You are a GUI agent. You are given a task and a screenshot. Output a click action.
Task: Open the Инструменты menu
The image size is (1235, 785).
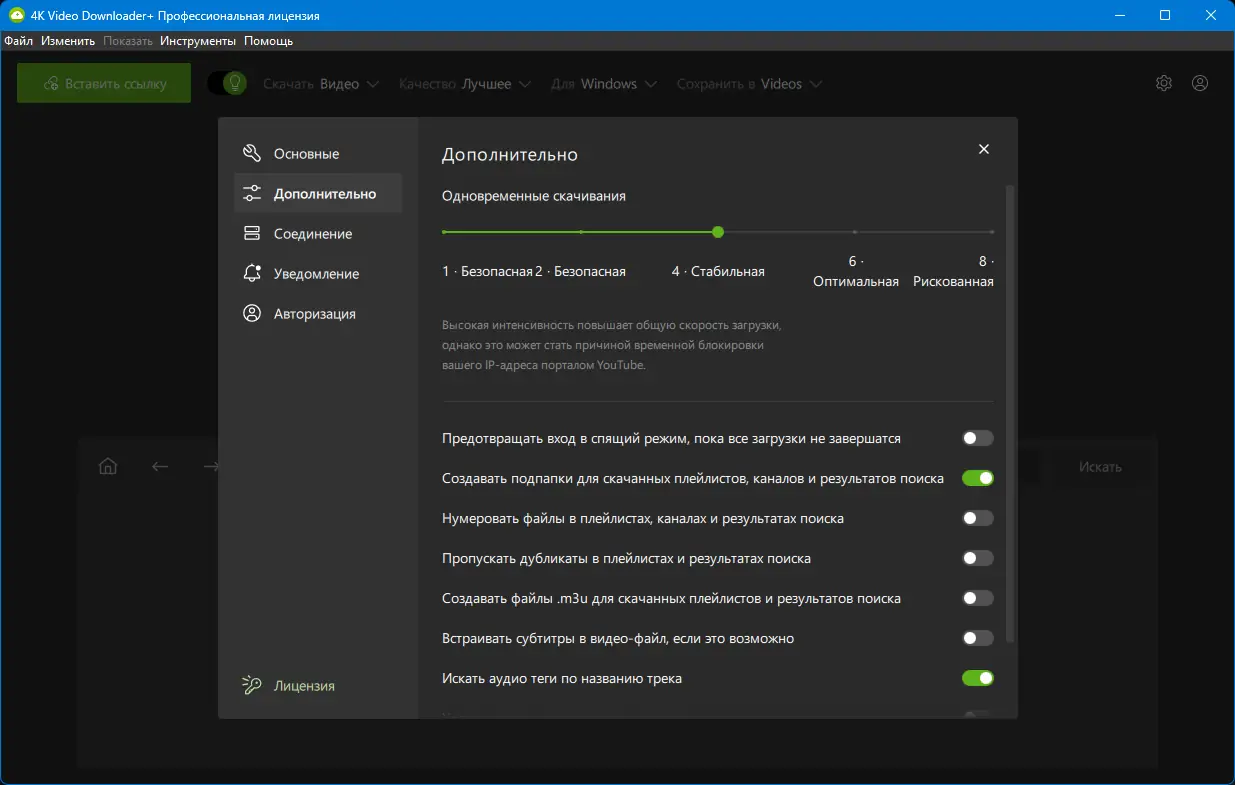[198, 41]
